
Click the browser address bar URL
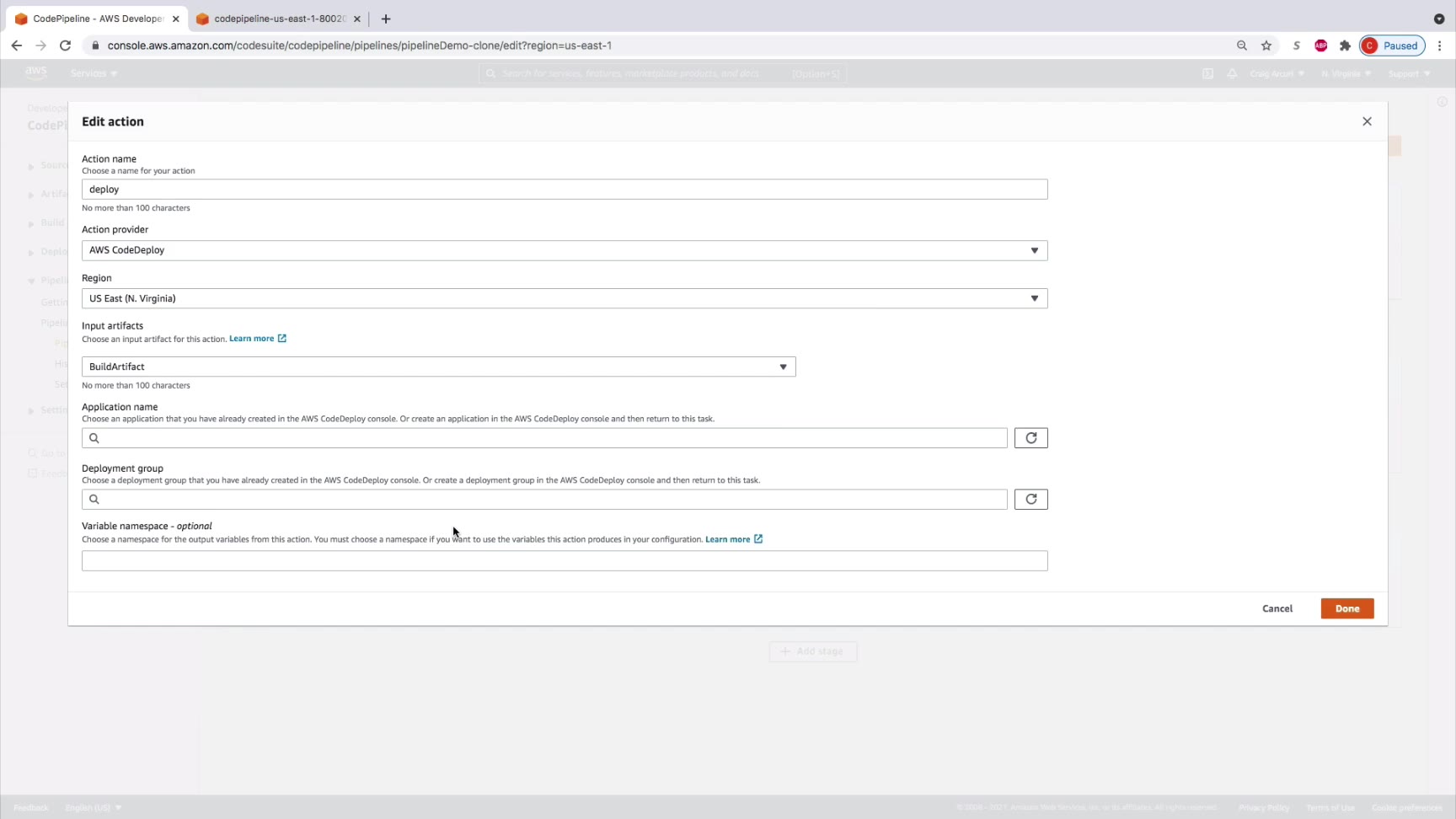click(x=360, y=45)
